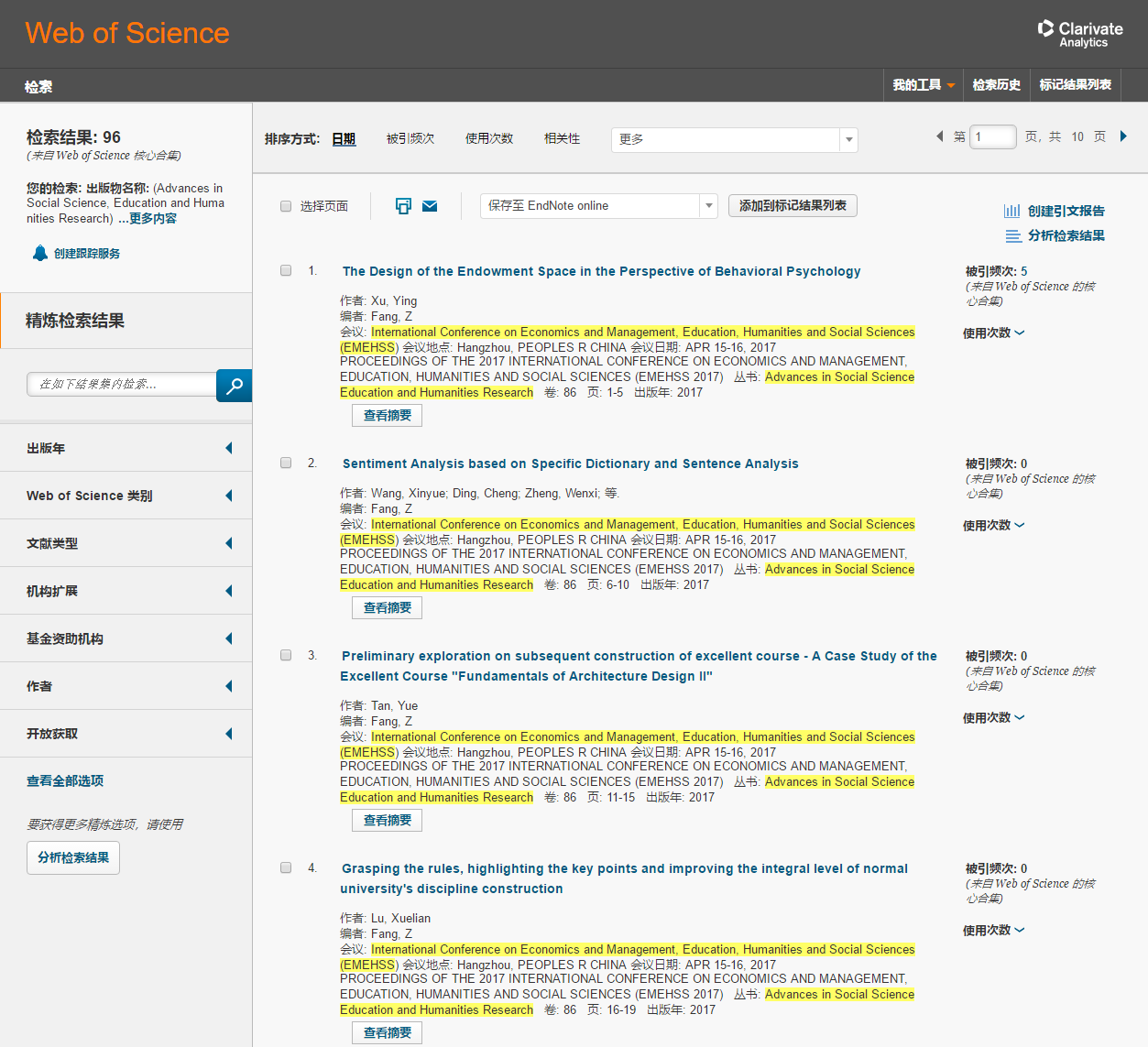Expand the 文献类型 filter section
The image size is (1148, 1047).
[126, 543]
